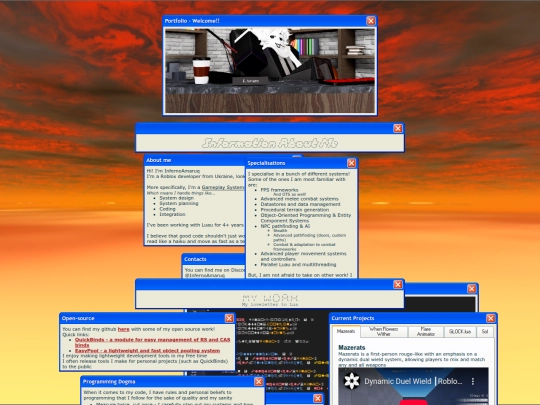Close the Programming Dogma window
The height and width of the screenshot is (405, 540).
259,382
